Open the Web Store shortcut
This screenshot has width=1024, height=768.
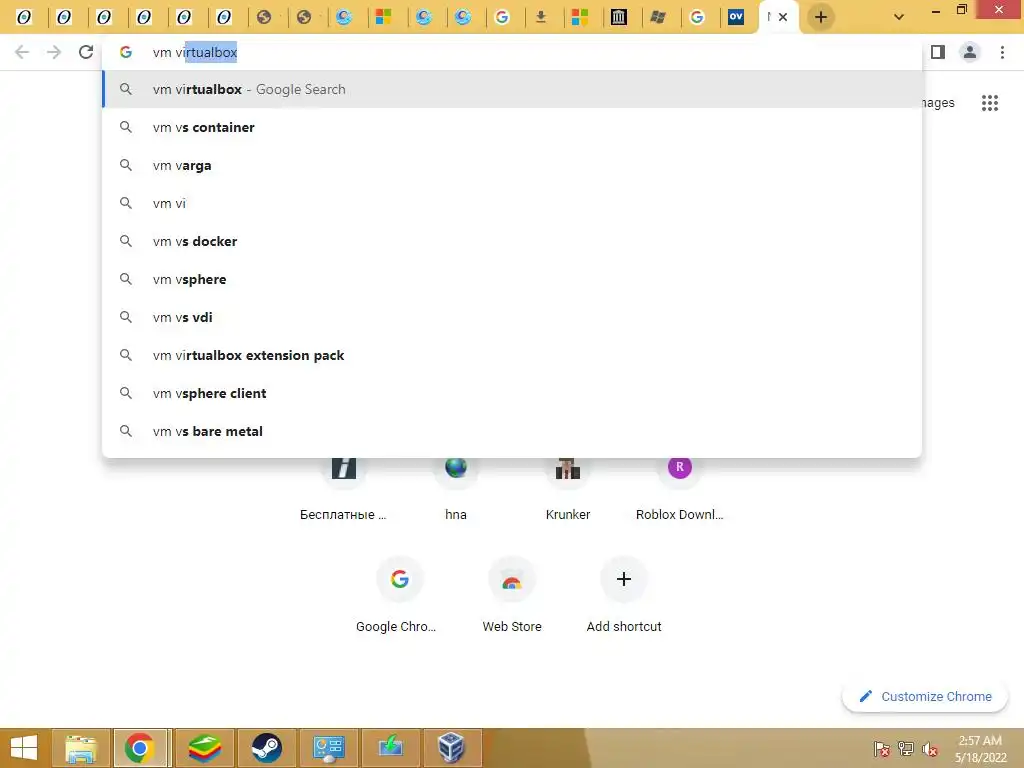tap(512, 593)
